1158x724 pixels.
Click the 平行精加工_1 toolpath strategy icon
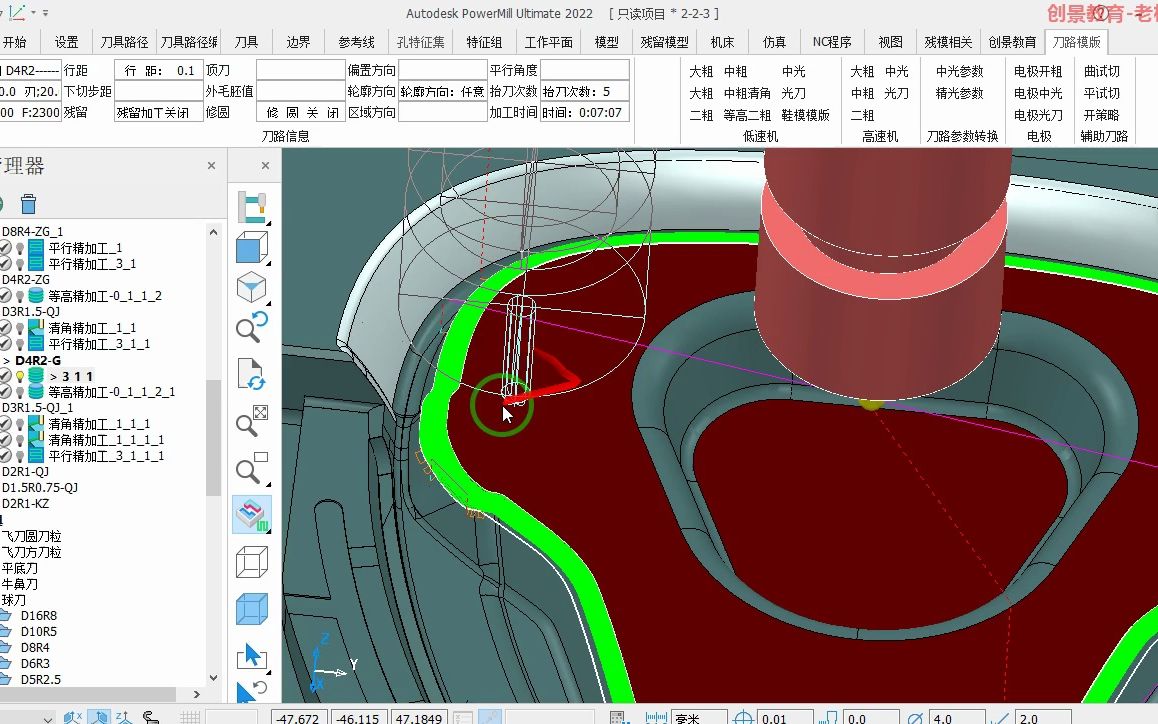pos(36,247)
